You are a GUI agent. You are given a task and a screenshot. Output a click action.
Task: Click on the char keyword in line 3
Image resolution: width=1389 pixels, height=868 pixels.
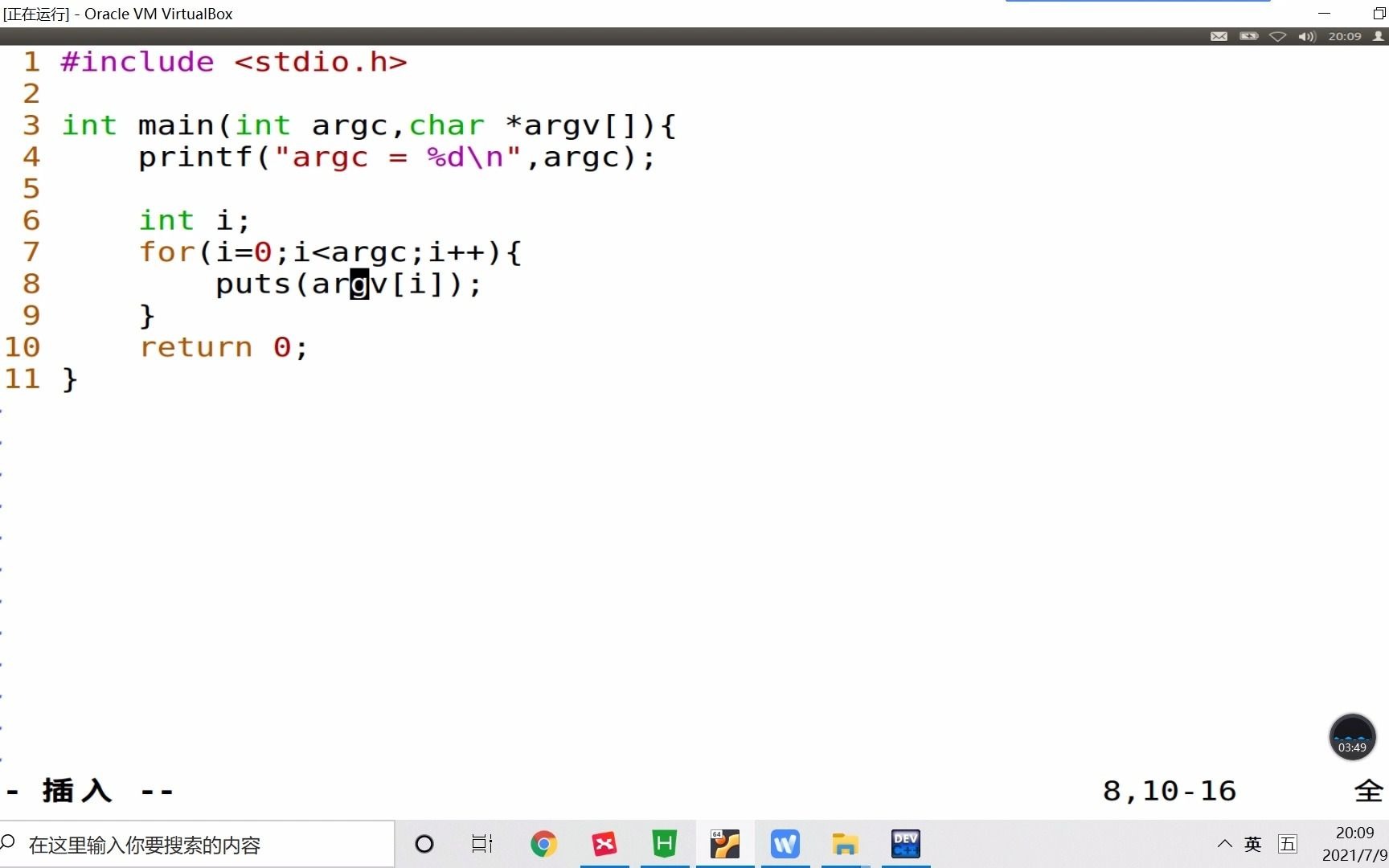coord(447,125)
